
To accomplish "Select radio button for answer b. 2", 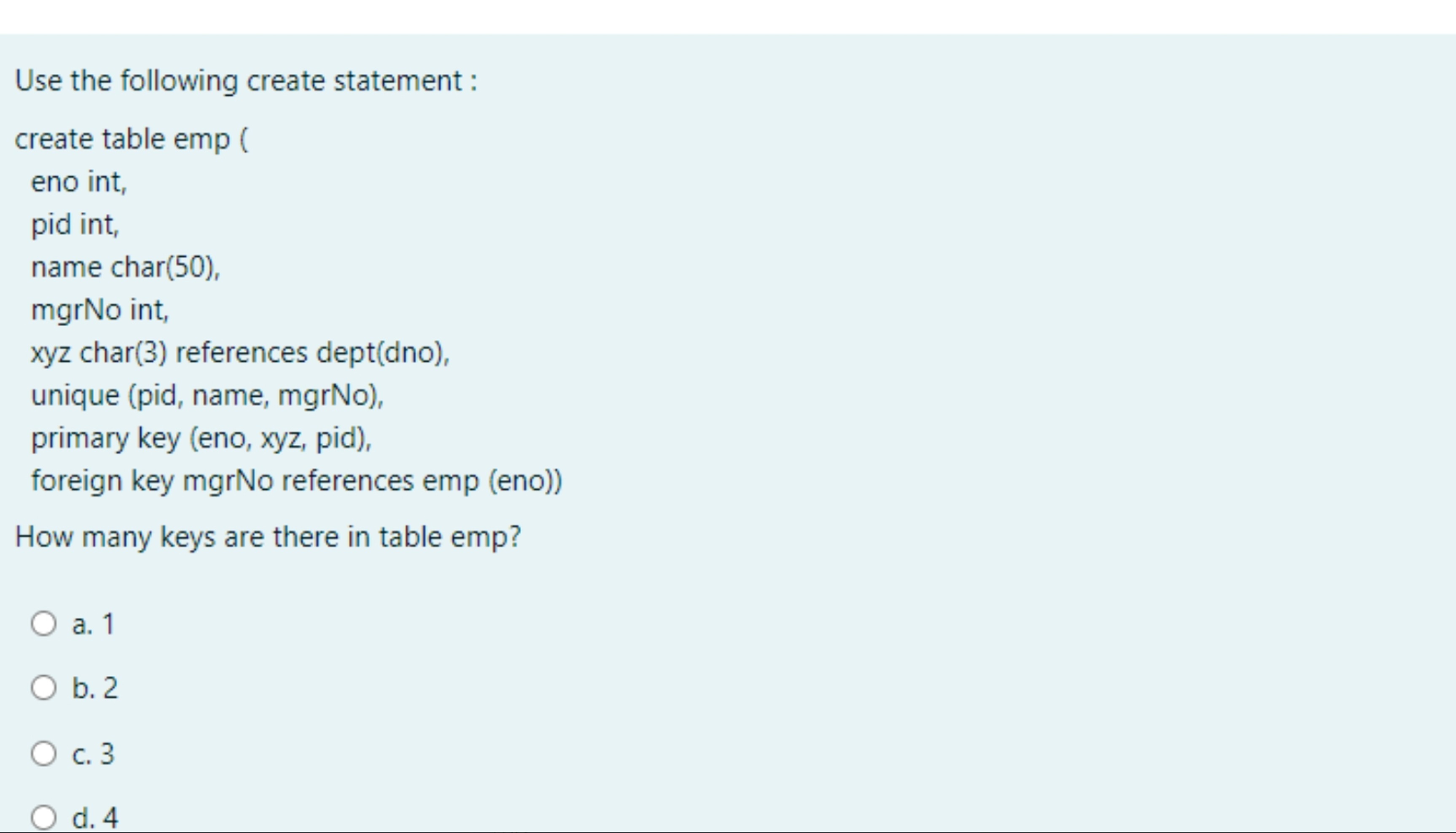I will coord(45,688).
